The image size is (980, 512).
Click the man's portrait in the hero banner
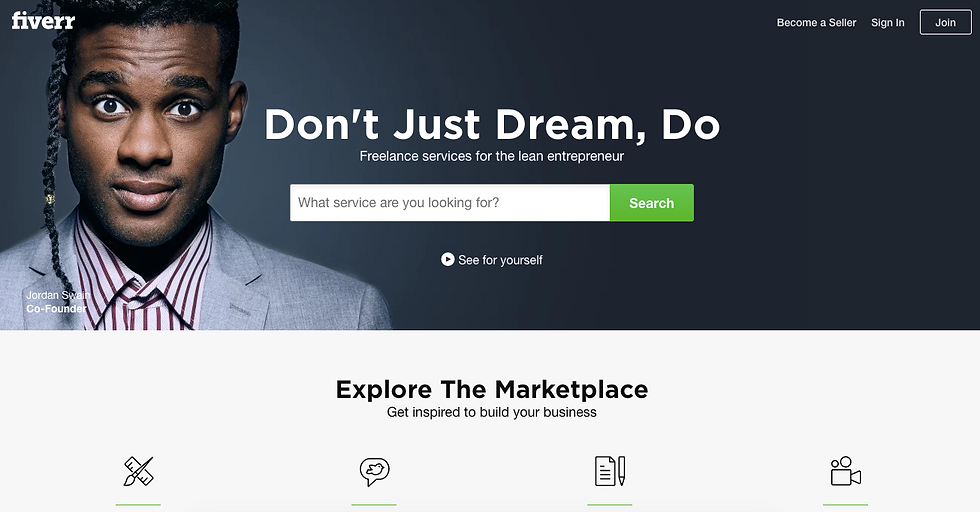[x=188, y=165]
